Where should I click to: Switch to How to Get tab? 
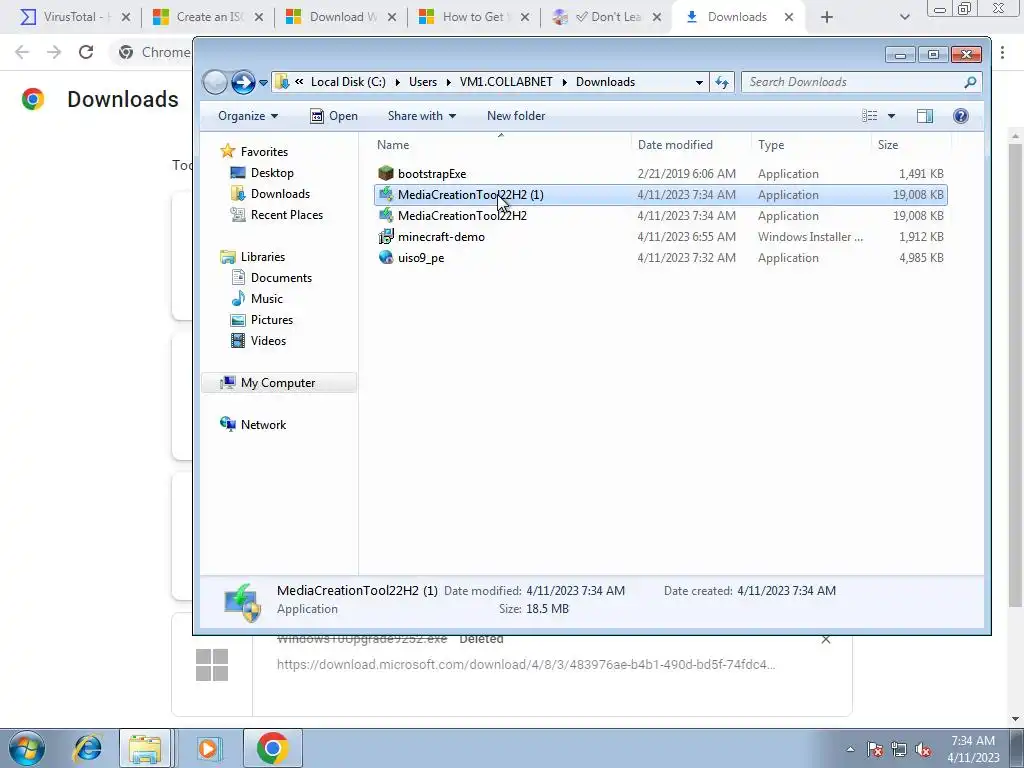(x=473, y=17)
